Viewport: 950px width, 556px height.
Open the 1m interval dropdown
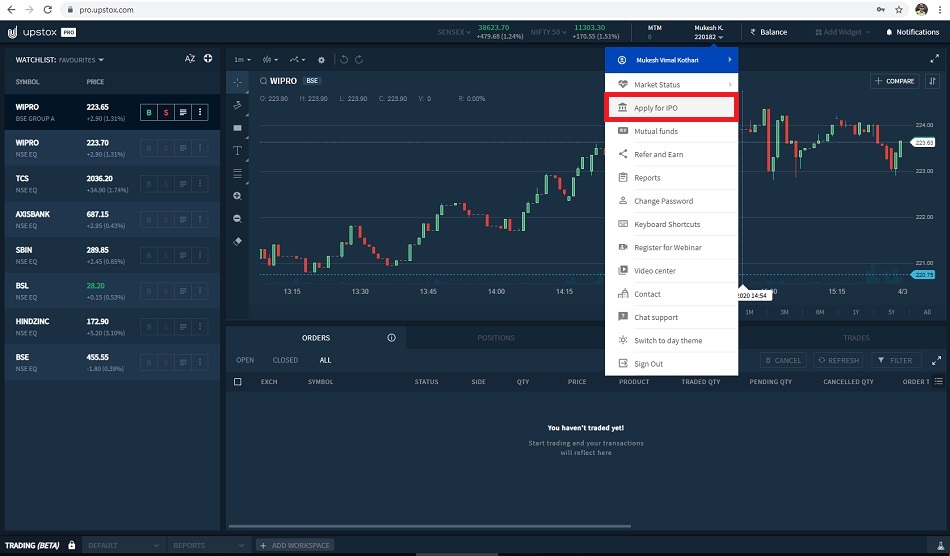point(242,60)
